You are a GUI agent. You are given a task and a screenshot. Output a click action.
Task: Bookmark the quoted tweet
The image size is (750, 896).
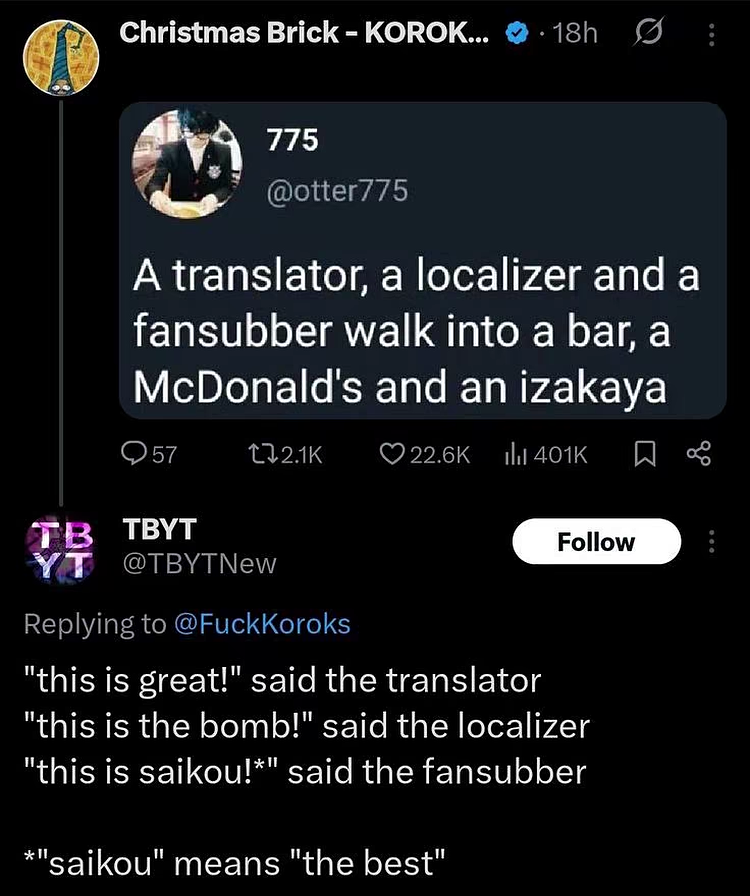(x=643, y=454)
